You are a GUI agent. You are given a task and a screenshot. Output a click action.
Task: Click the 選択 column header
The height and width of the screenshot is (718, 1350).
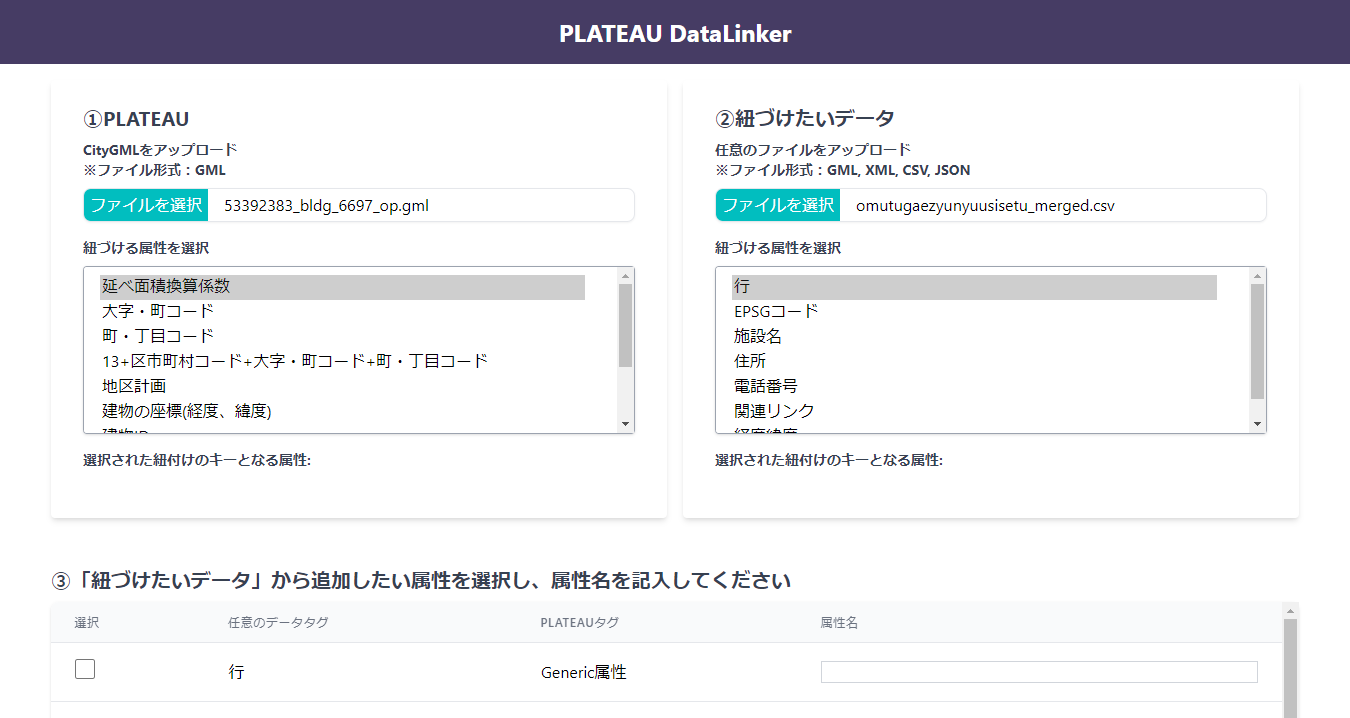[87, 623]
